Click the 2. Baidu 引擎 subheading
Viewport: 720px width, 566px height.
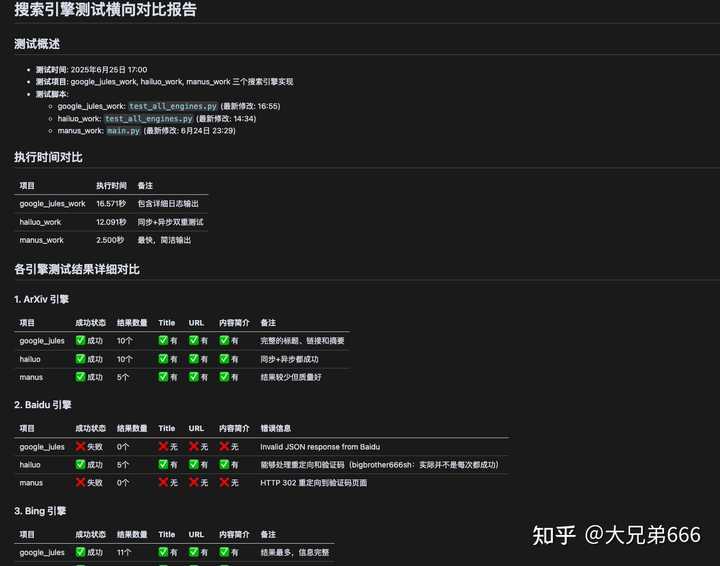[43, 405]
